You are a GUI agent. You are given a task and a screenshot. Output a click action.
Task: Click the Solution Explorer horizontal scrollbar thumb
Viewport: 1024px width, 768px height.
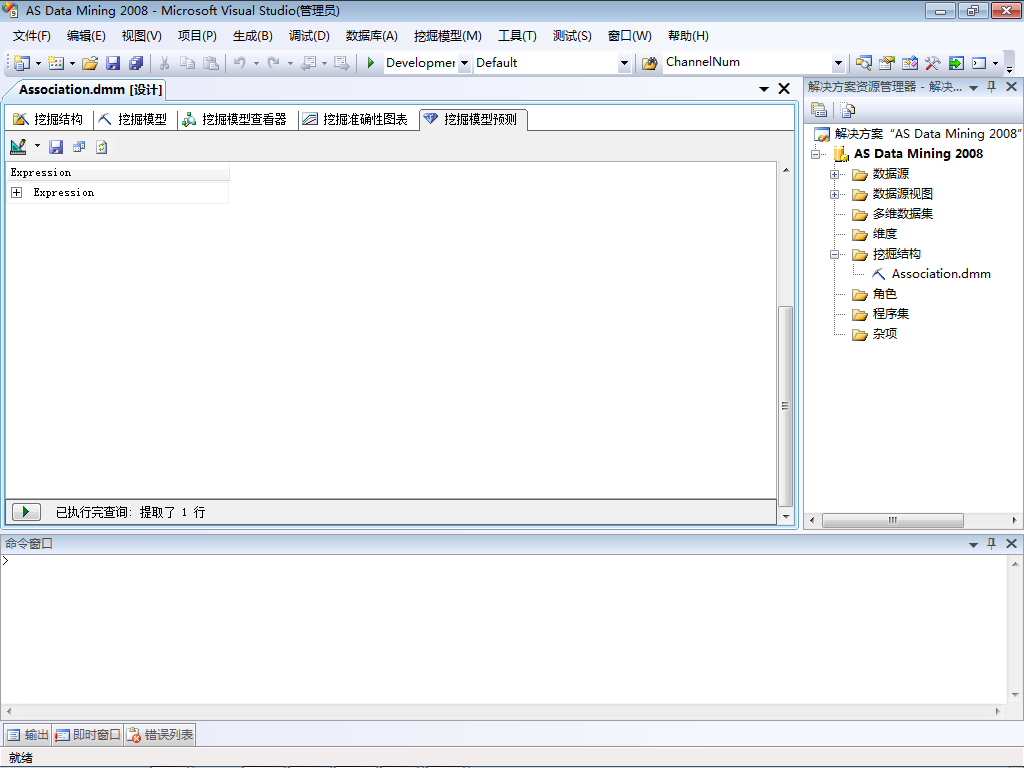tap(893, 520)
